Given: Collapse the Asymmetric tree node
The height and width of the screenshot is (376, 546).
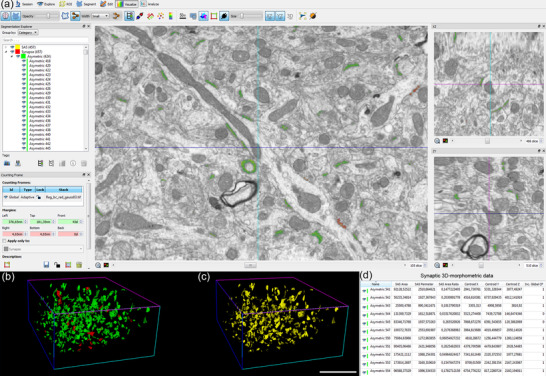Looking at the screenshot, I should click(x=11, y=56).
